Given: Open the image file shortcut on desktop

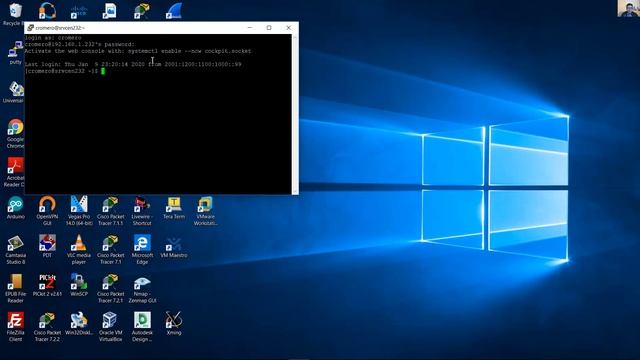Looking at the screenshot, I should (x=109, y=11).
